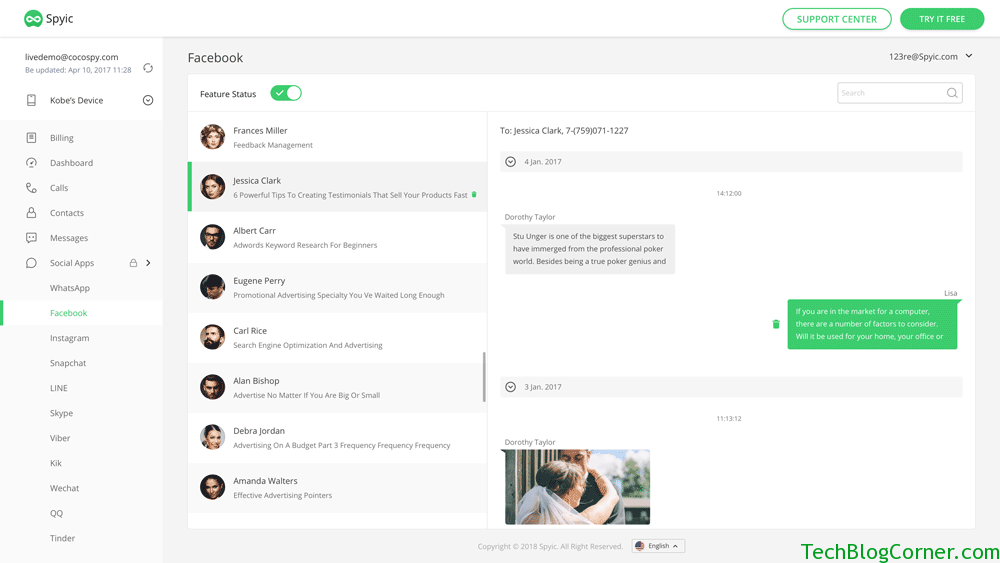Screen dimensions: 1000x563
Task: Collapse the 4 Jan. 2017 date group
Action: 510,162
